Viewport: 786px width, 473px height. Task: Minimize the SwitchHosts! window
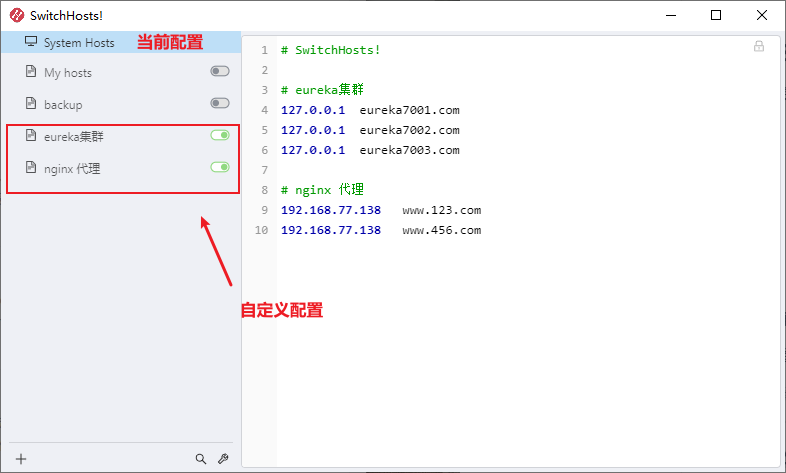point(671,16)
